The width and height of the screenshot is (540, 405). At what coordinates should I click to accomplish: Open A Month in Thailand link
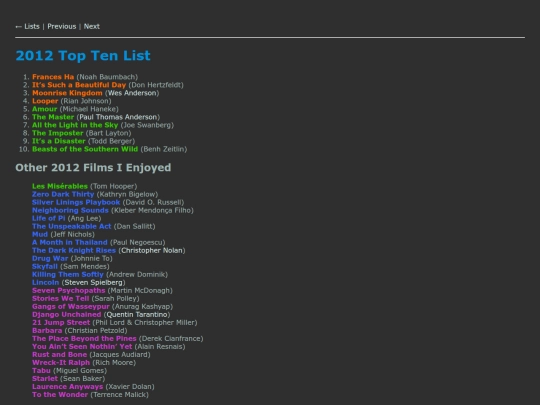pos(70,242)
